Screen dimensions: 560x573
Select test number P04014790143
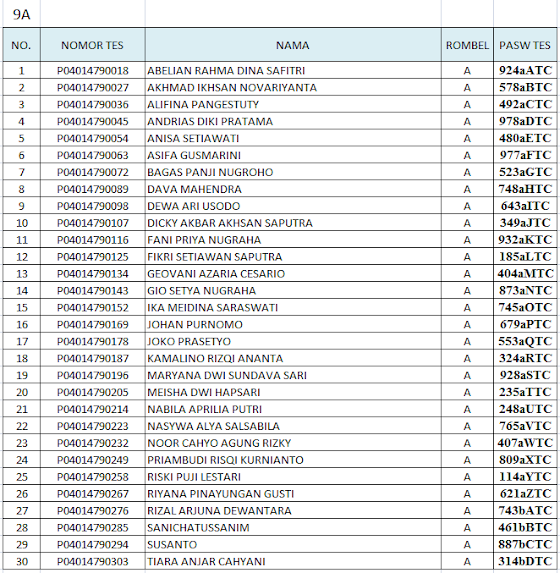pos(93,291)
